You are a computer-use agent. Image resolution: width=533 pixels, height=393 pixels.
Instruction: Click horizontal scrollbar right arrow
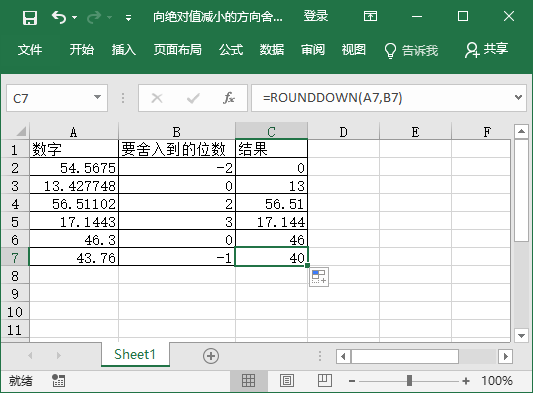pos(505,357)
